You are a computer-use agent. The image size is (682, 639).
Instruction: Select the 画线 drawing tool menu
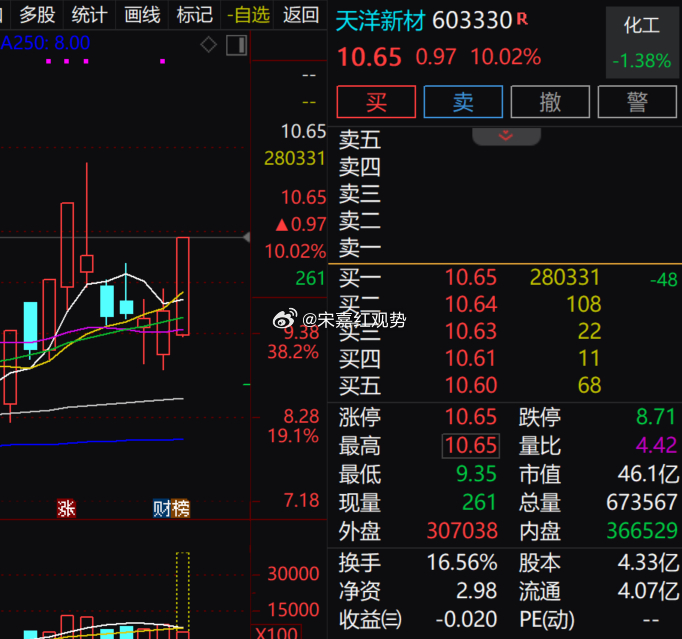point(142,15)
